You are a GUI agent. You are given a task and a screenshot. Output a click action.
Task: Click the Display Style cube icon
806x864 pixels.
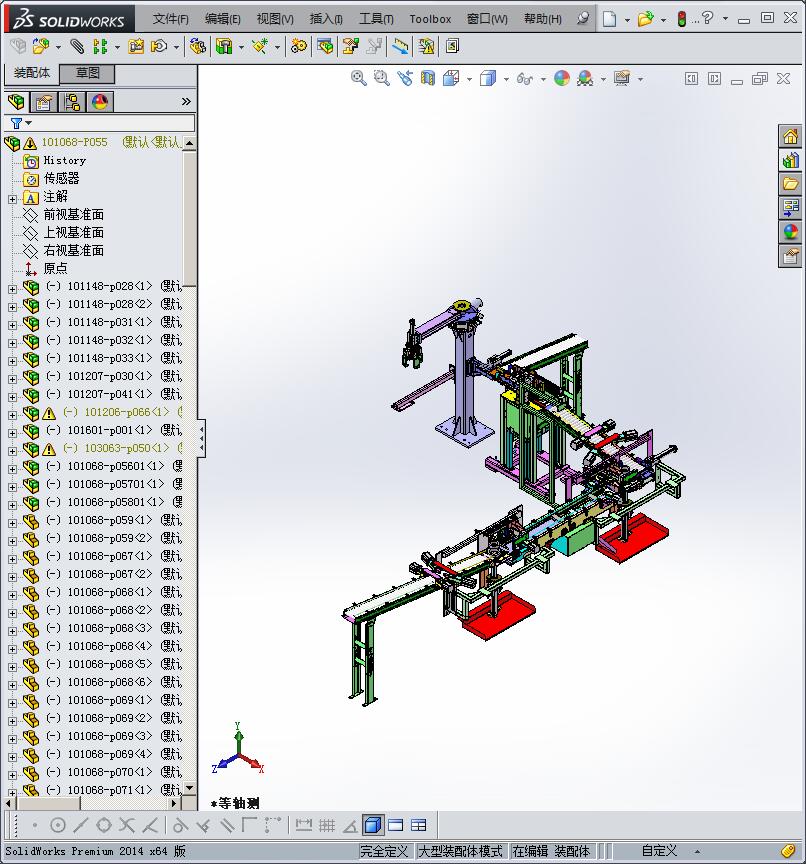488,78
